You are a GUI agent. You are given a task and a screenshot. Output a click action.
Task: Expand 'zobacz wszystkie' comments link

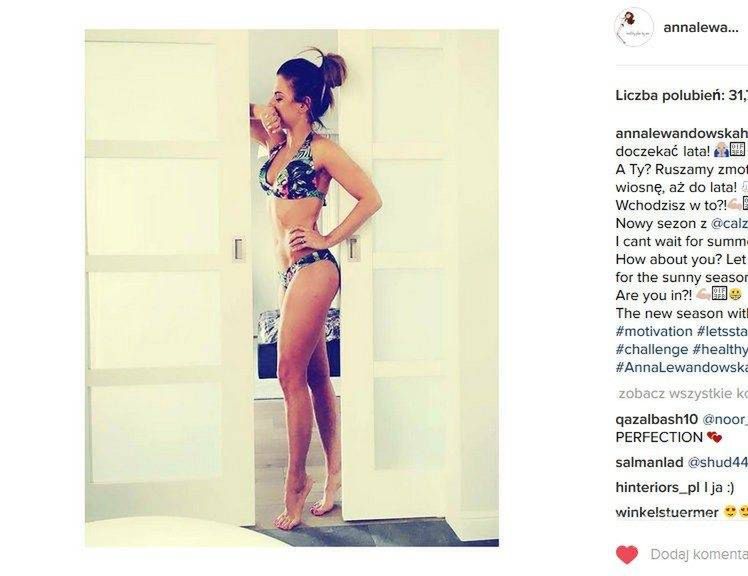pyautogui.click(x=683, y=394)
